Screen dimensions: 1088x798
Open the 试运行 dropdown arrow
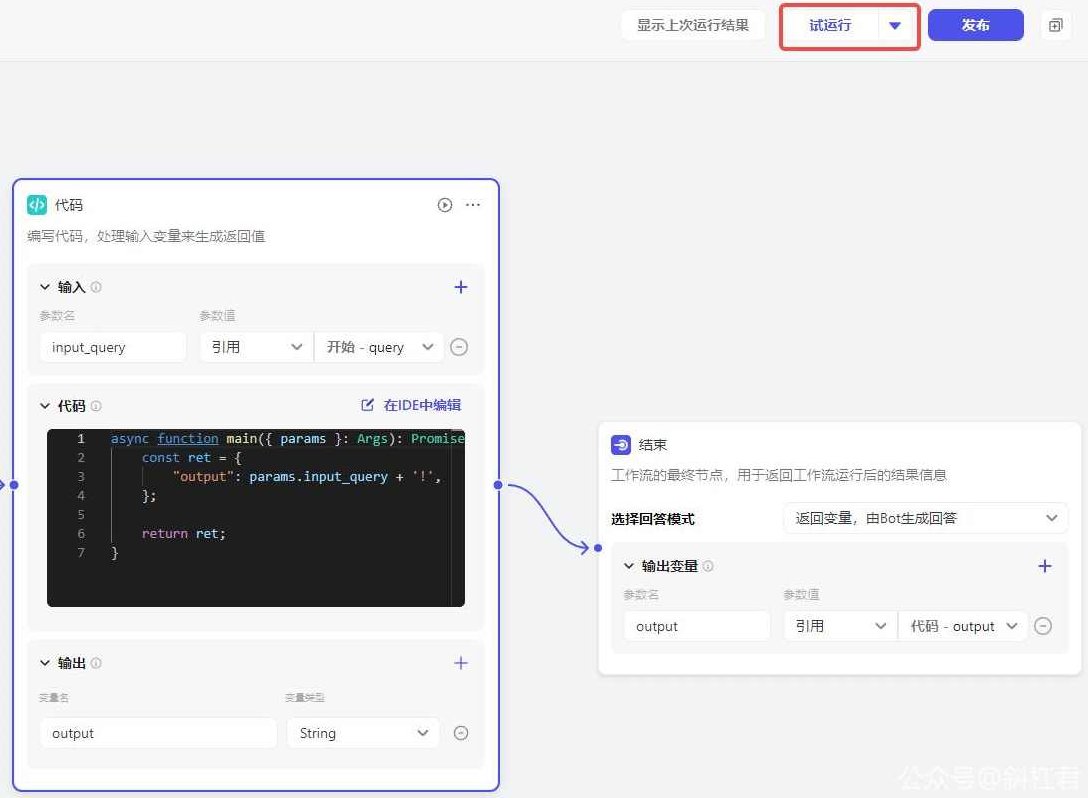895,26
